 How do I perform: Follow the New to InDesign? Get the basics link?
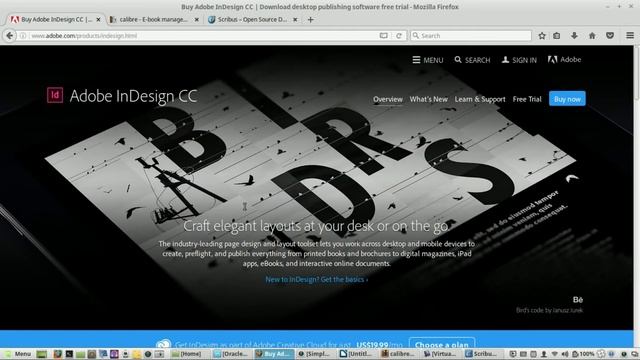[x=317, y=280]
